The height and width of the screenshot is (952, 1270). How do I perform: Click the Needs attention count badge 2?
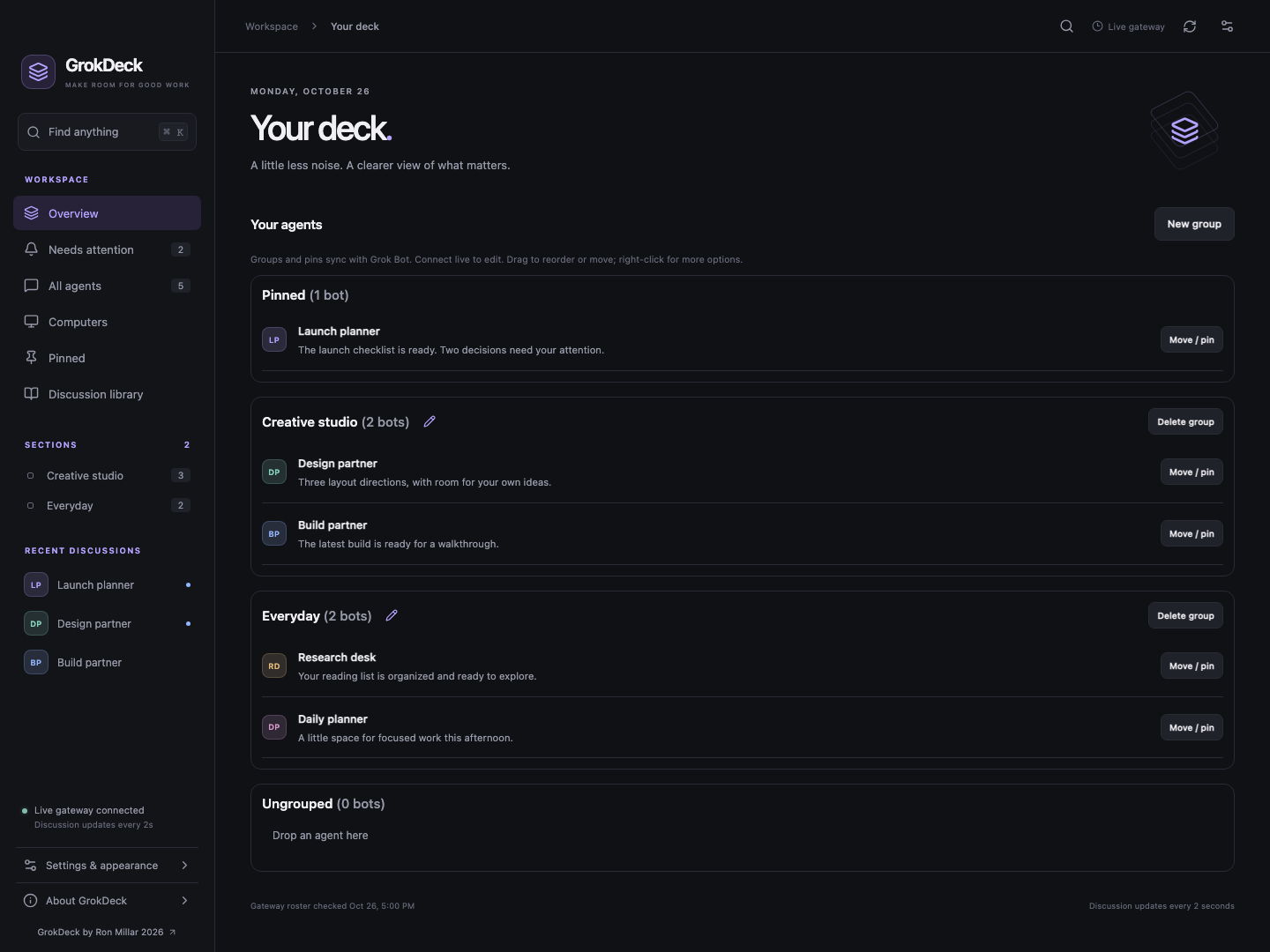(x=181, y=249)
